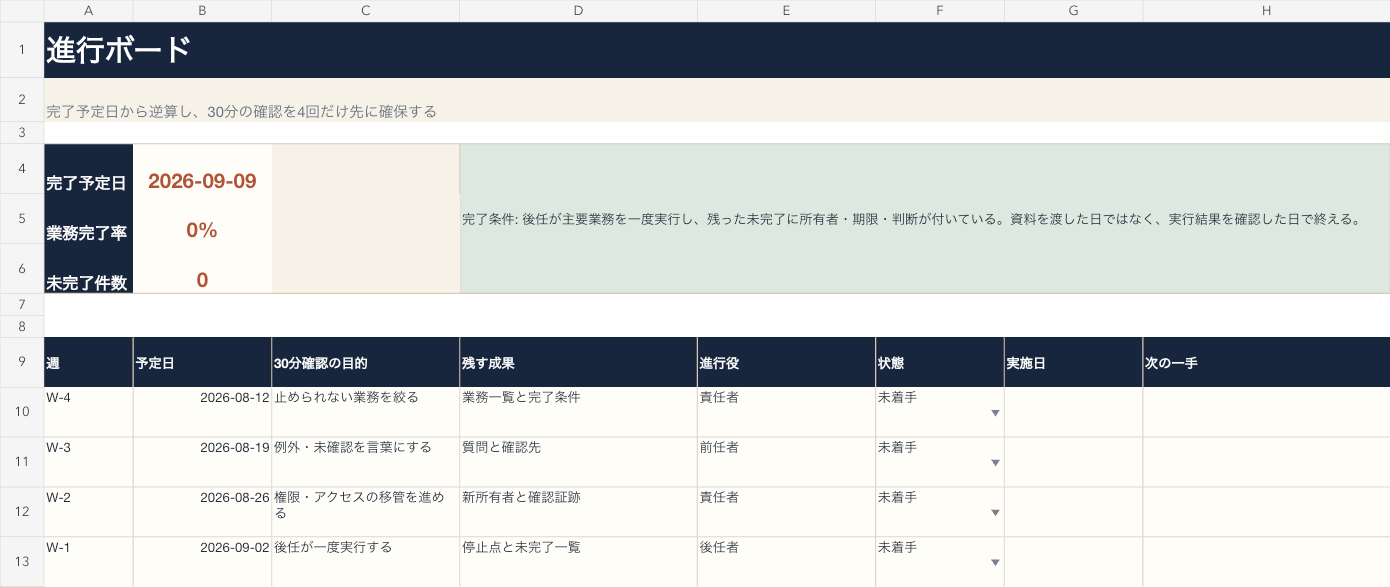Select cell 新所有者と確認証跡
1390x587 pixels.
(579, 512)
